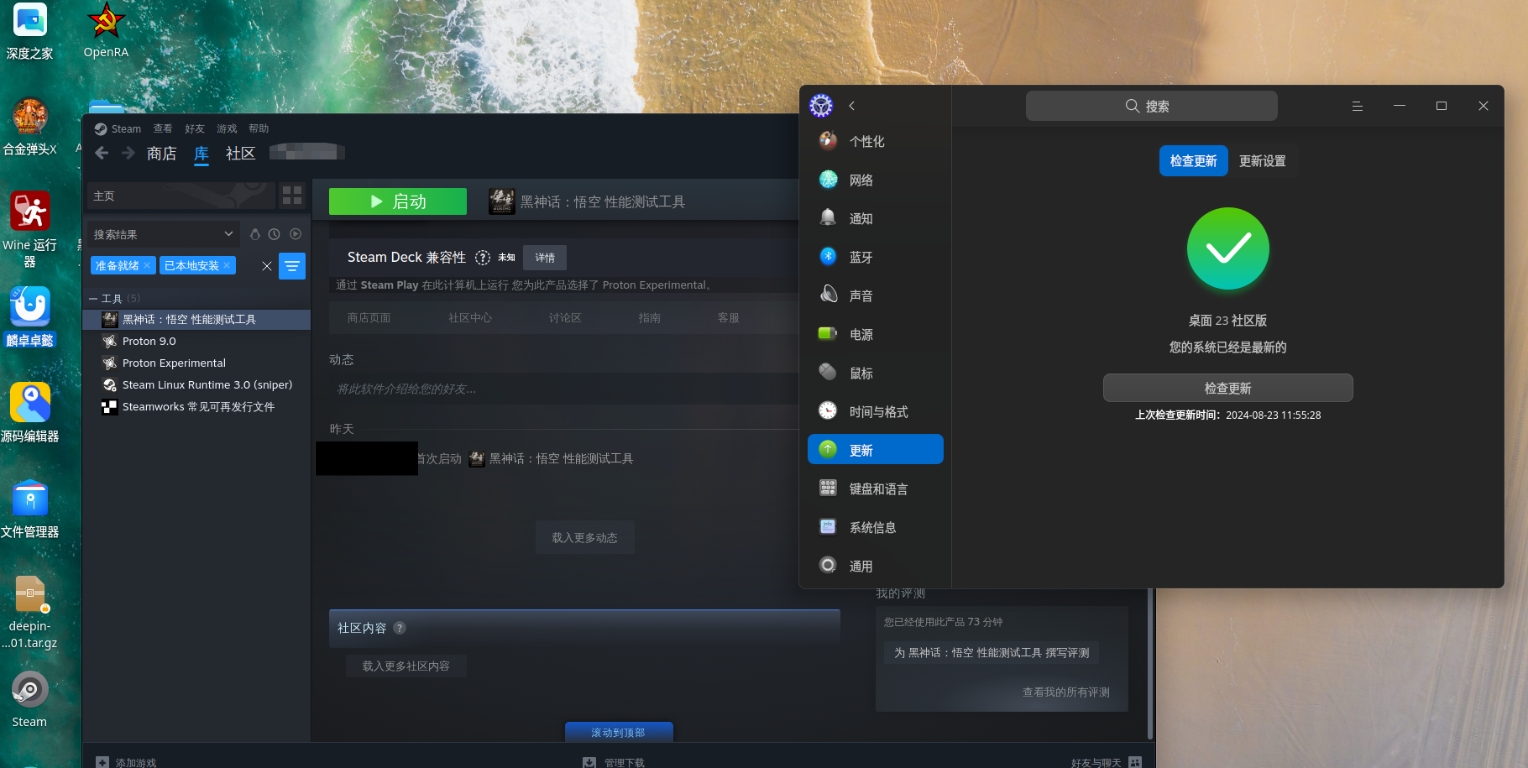Image resolution: width=1528 pixels, height=768 pixels.
Task: Open the 好友 menu in Steam
Action: 194,129
